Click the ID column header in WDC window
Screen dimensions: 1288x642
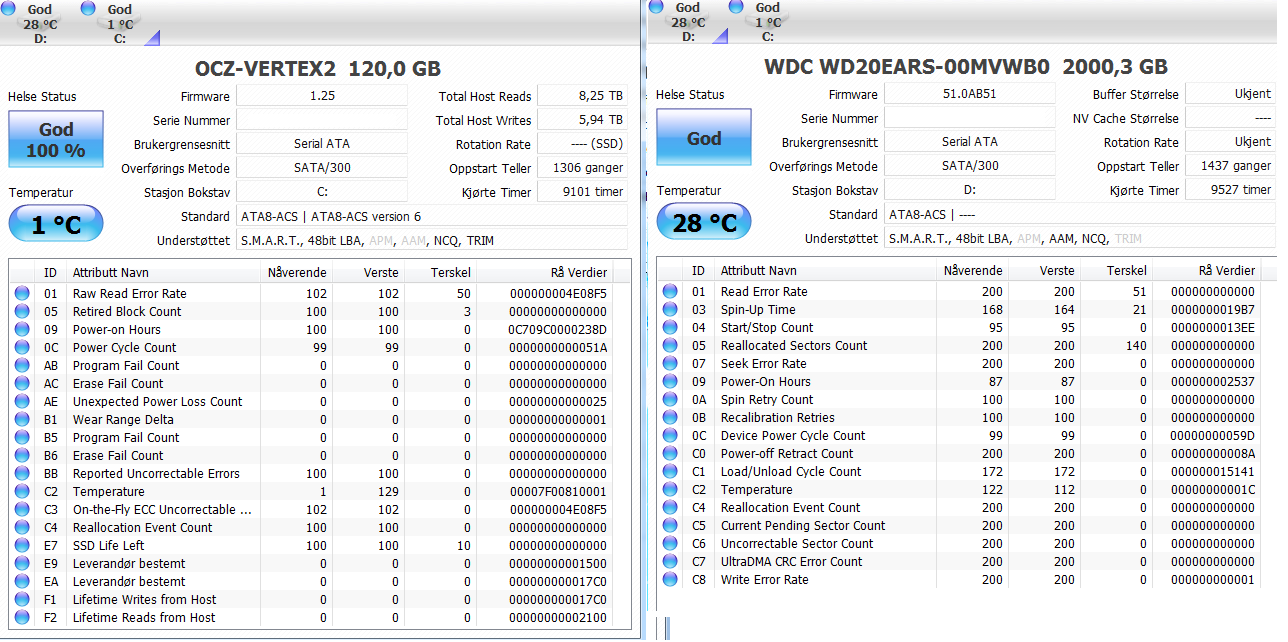click(698, 270)
